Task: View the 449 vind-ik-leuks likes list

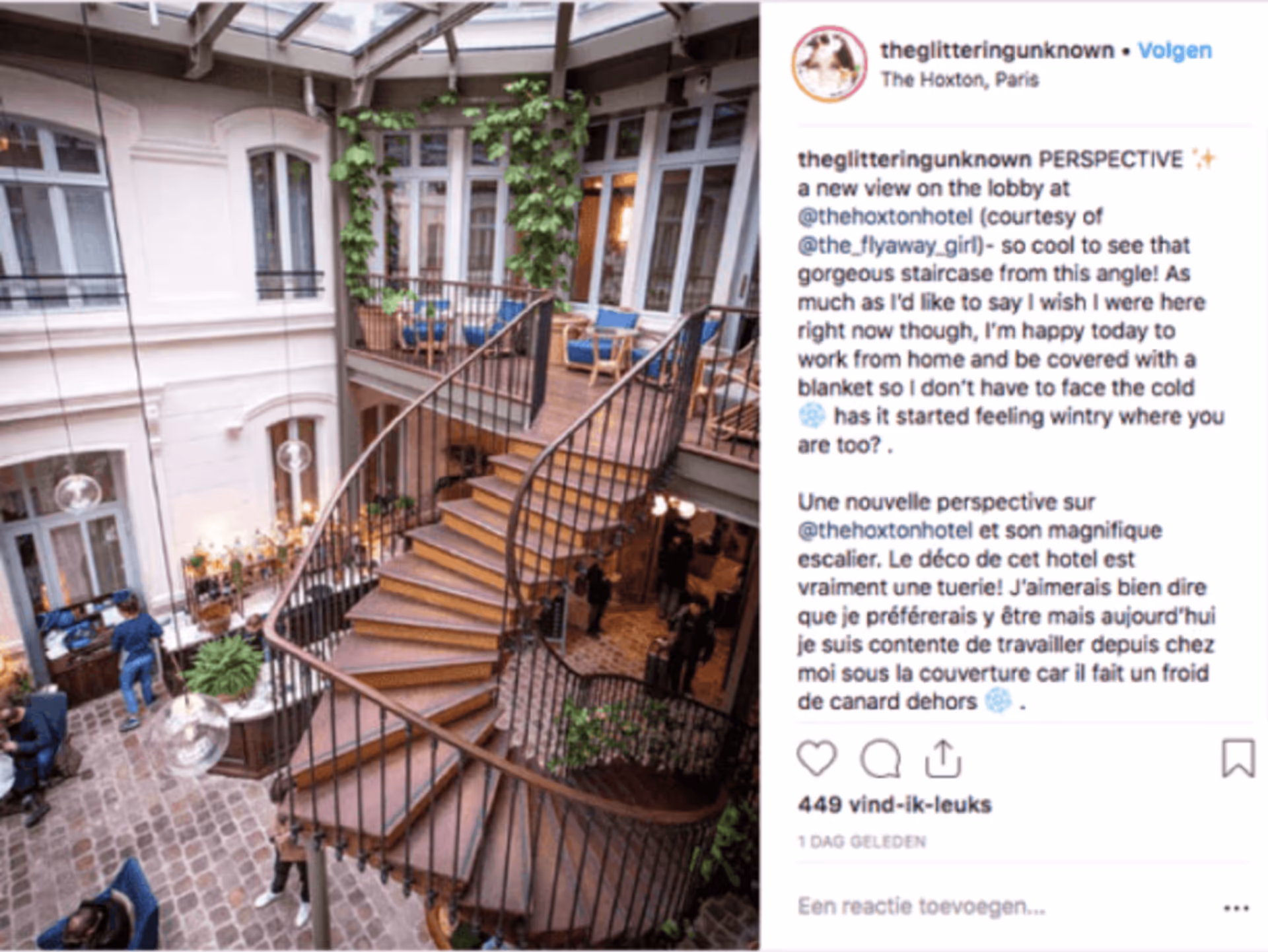Action: (x=895, y=805)
